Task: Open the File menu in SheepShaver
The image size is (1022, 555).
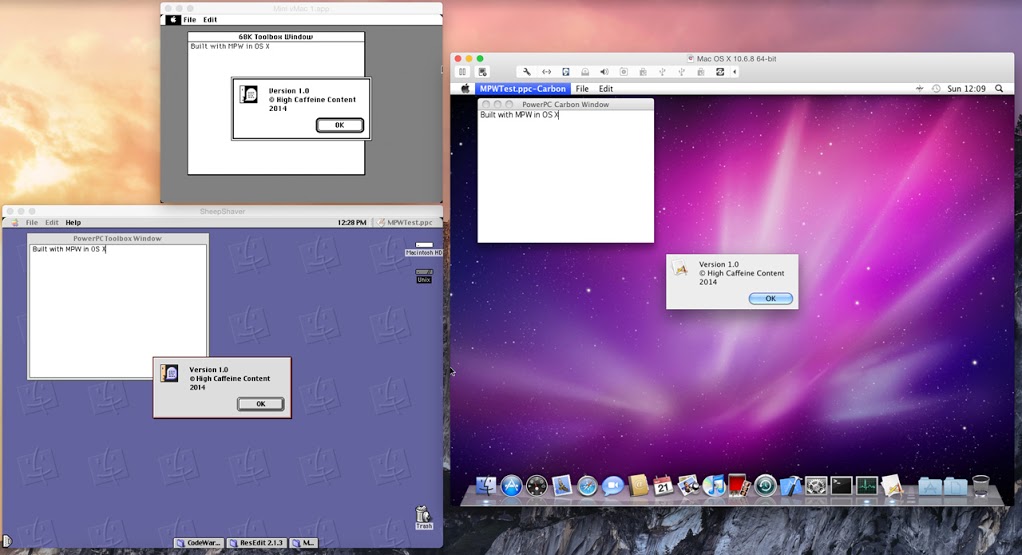Action: (x=31, y=222)
